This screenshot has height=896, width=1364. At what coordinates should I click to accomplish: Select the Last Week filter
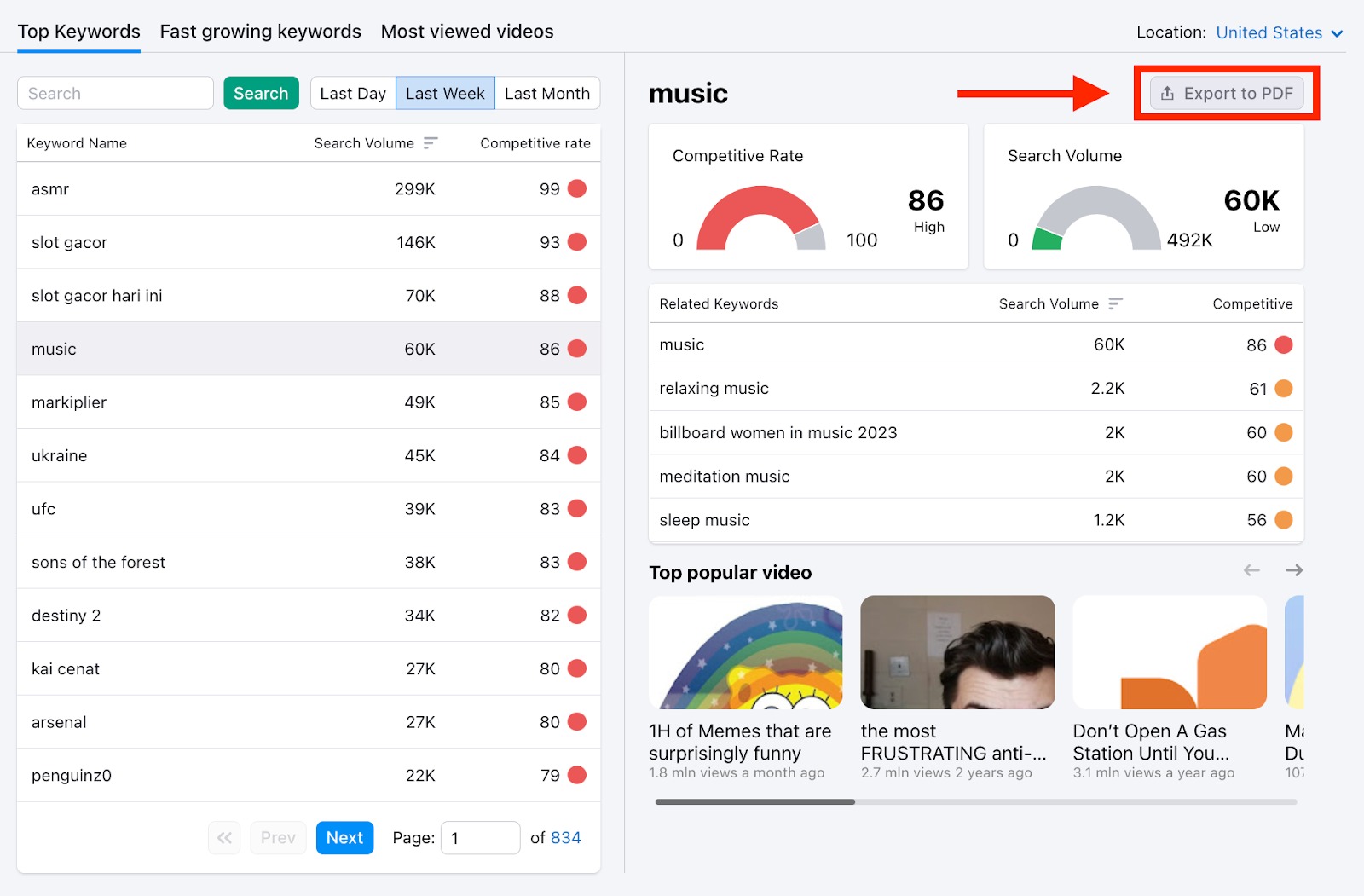tap(445, 93)
